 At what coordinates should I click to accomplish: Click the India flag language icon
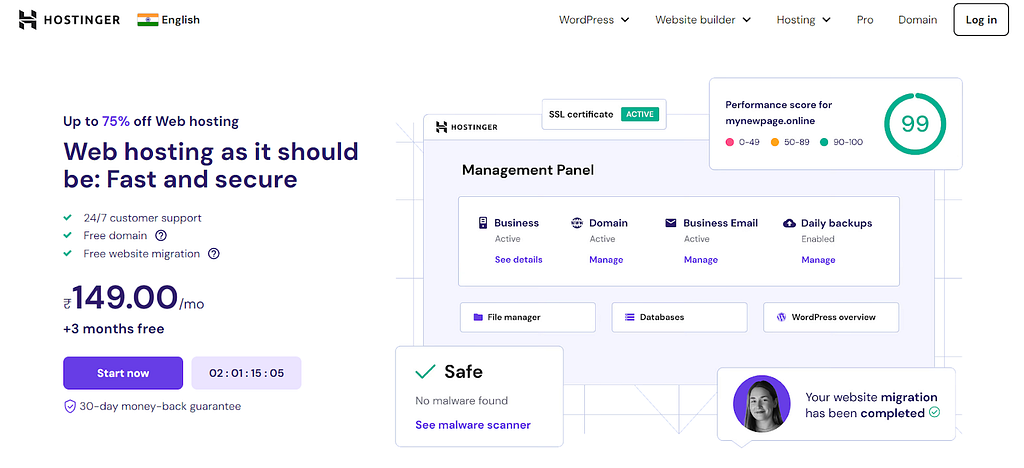point(148,20)
